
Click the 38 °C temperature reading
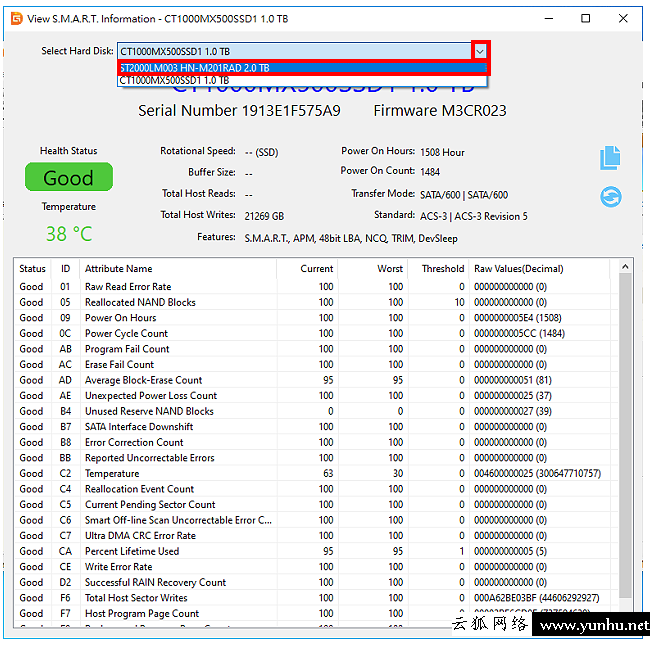[69, 234]
